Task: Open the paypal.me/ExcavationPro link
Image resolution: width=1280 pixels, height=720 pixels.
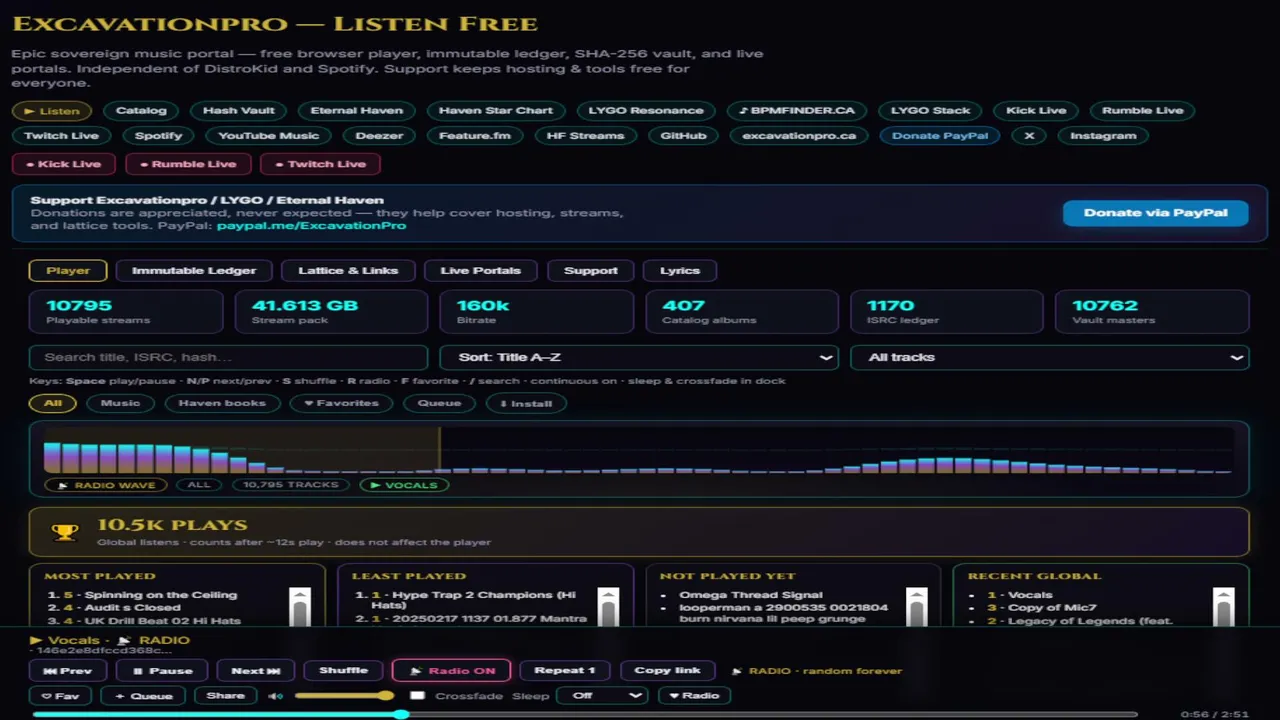Action: pos(311,226)
